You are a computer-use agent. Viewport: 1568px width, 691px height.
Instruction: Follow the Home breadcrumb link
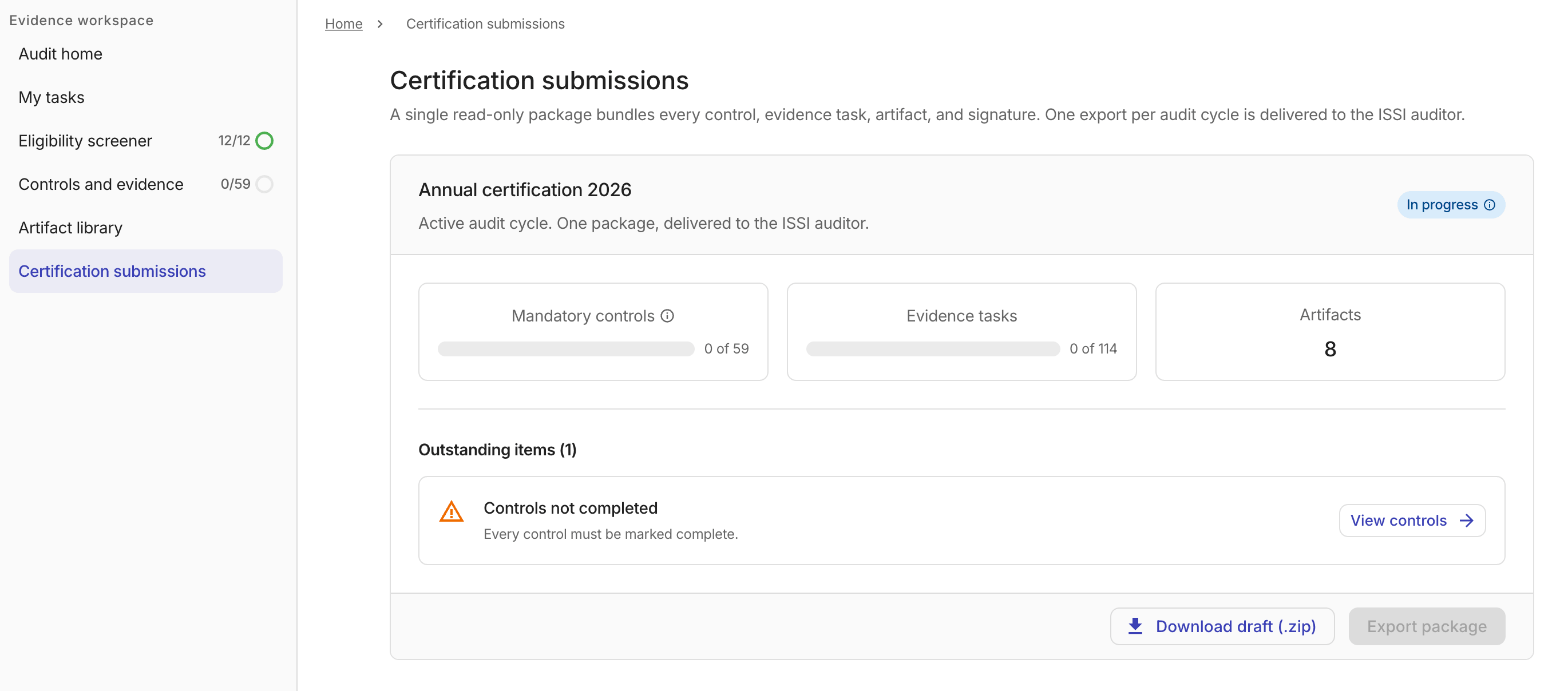[343, 23]
